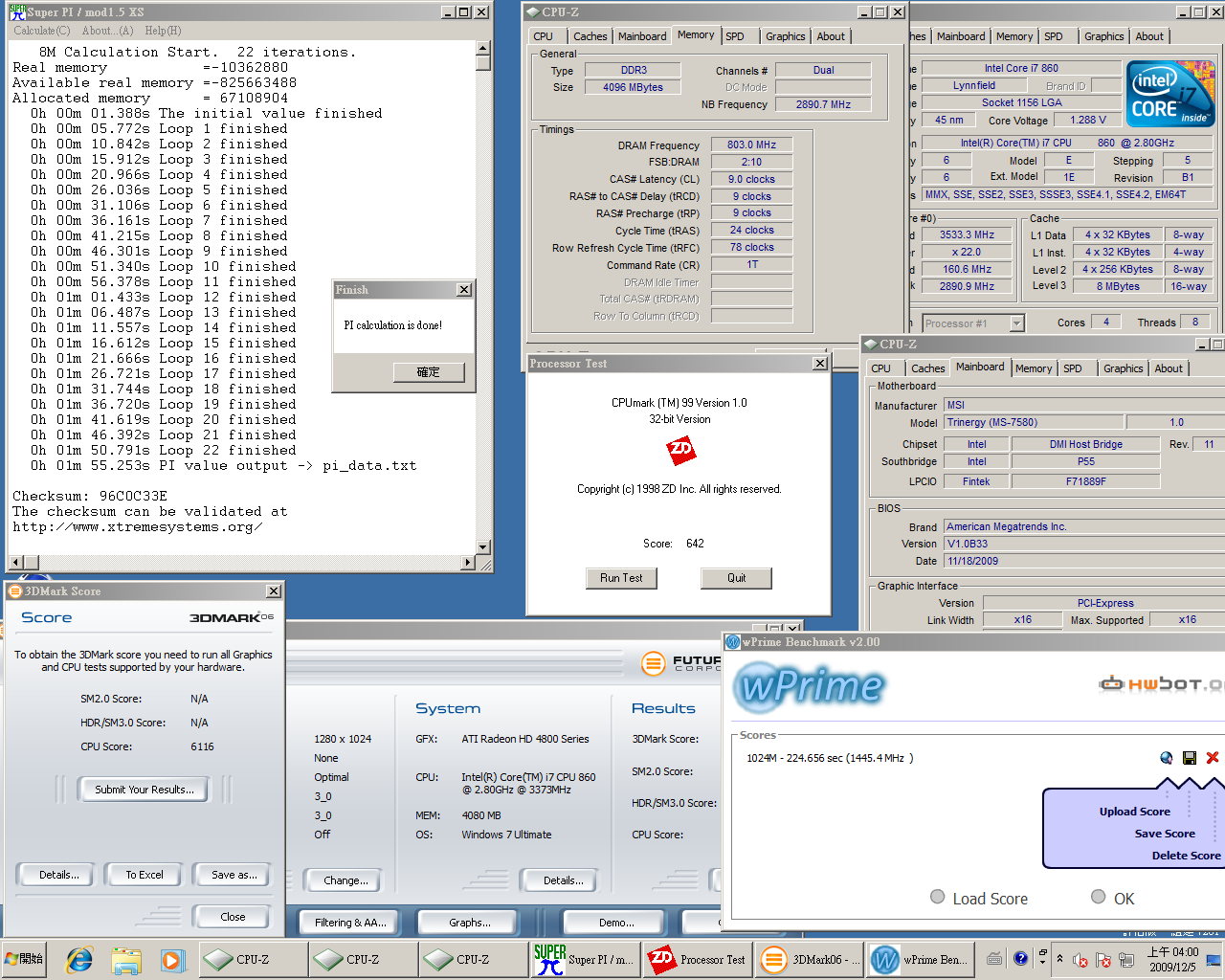Click the Super PI title bar icon

tap(17, 11)
